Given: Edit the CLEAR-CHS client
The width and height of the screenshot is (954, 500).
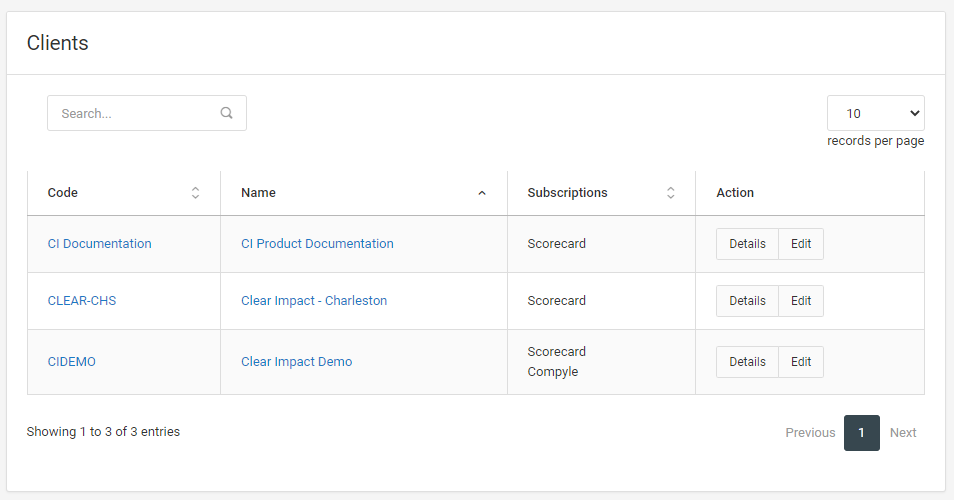Looking at the screenshot, I should pos(801,301).
